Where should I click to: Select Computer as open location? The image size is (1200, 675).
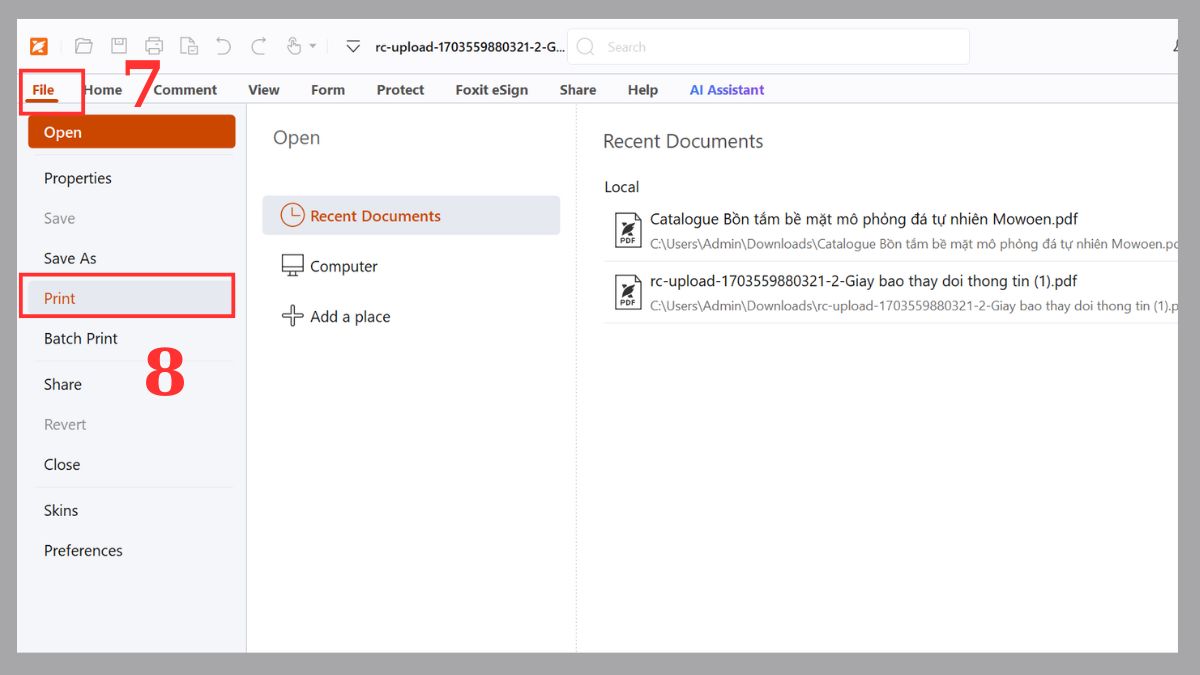[343, 266]
